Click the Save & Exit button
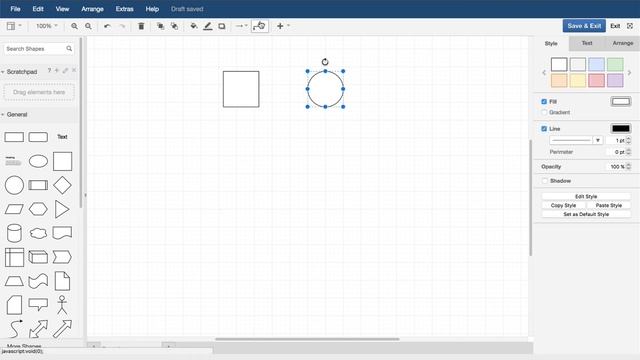640x360 pixels. pos(584,26)
